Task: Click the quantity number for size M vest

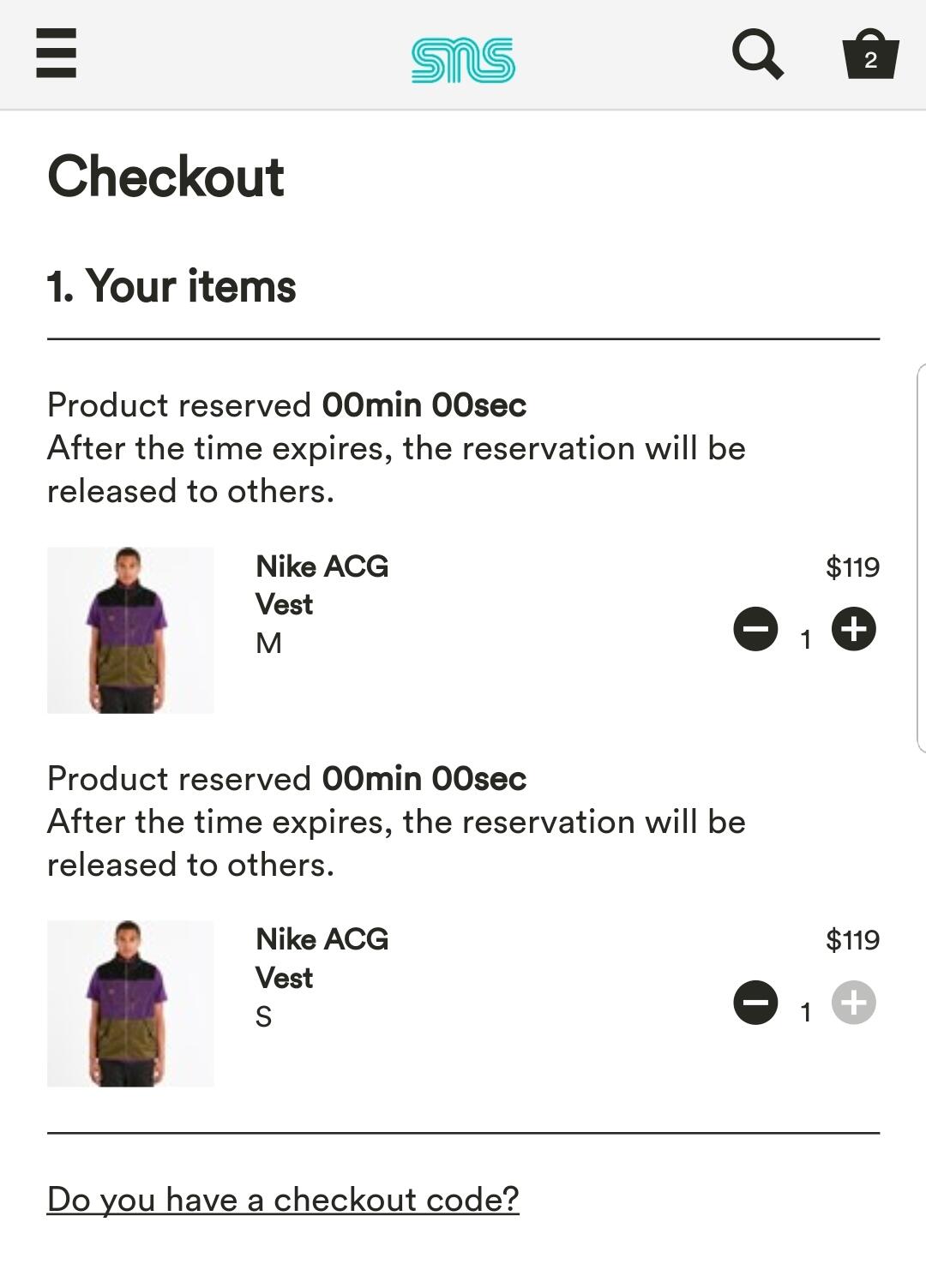Action: coord(805,639)
